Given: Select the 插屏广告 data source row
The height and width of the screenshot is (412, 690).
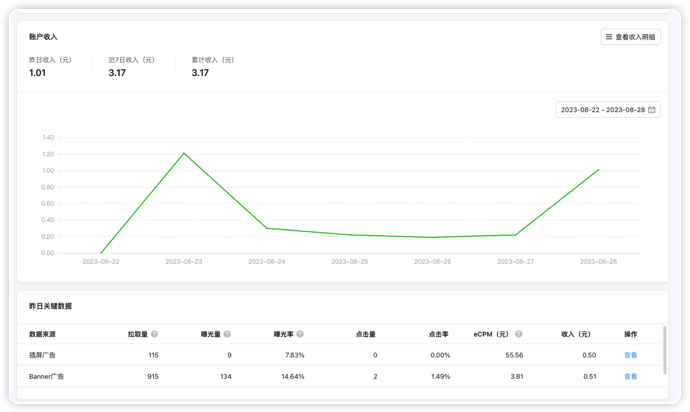Looking at the screenshot, I should coord(340,355).
